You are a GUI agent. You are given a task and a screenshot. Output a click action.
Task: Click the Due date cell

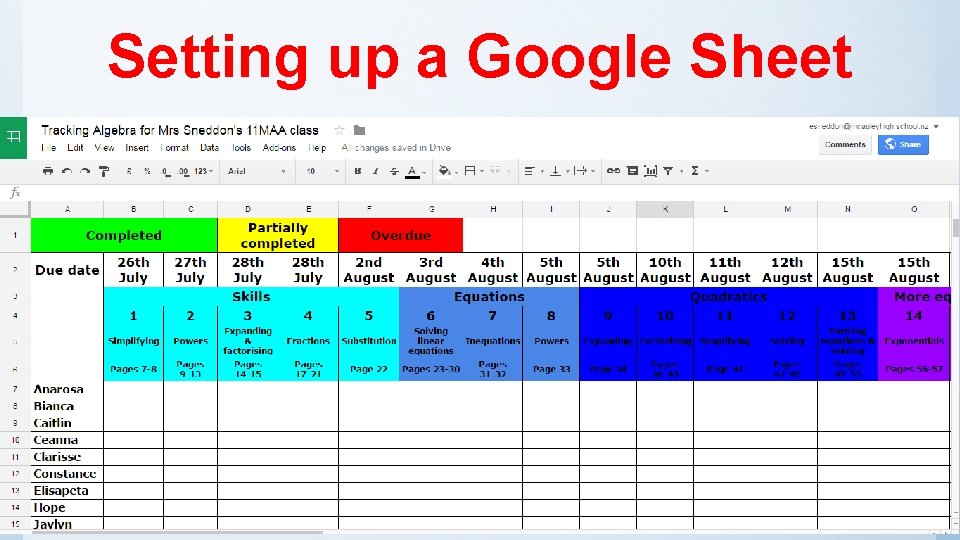(x=67, y=270)
